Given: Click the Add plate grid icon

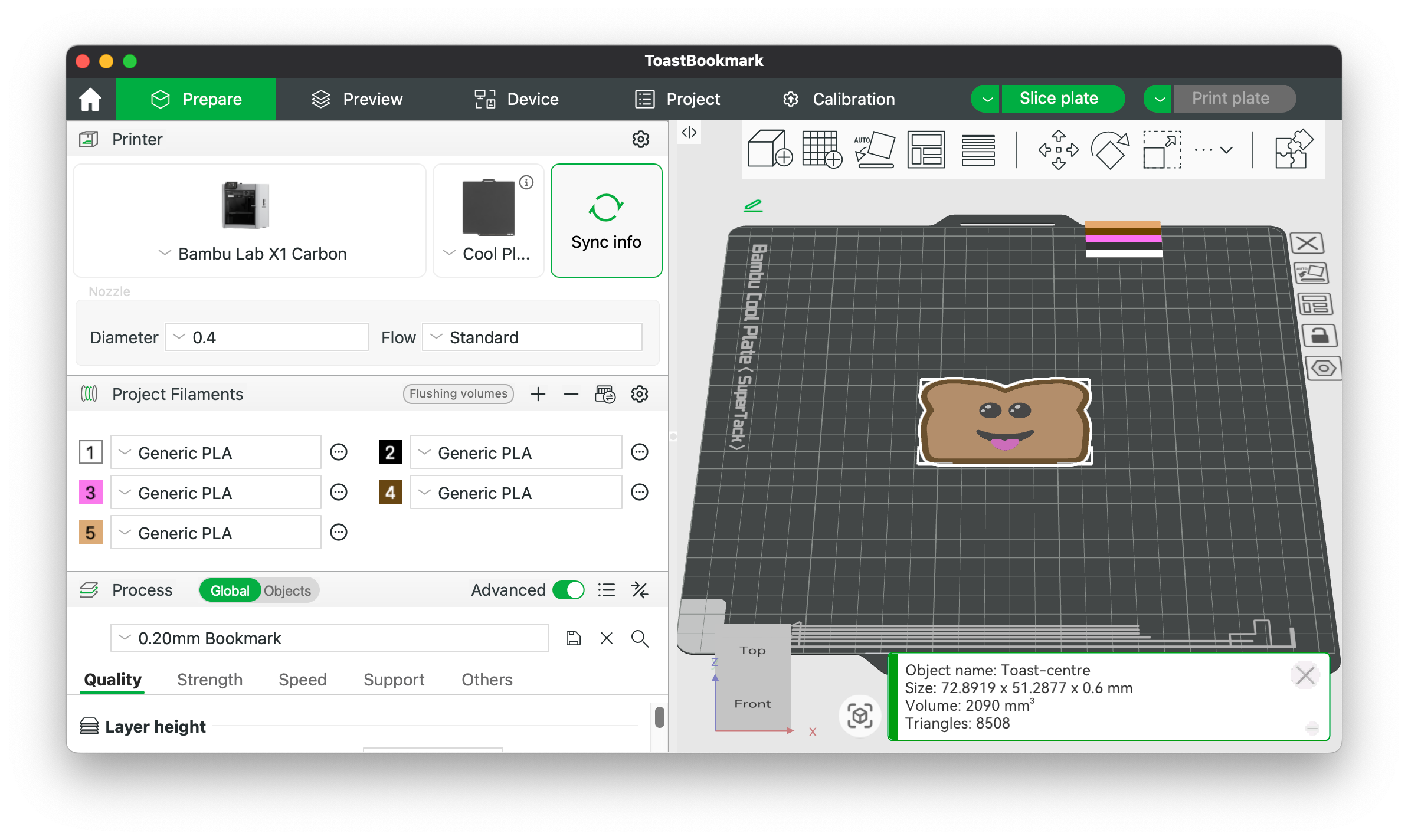Looking at the screenshot, I should tap(821, 149).
